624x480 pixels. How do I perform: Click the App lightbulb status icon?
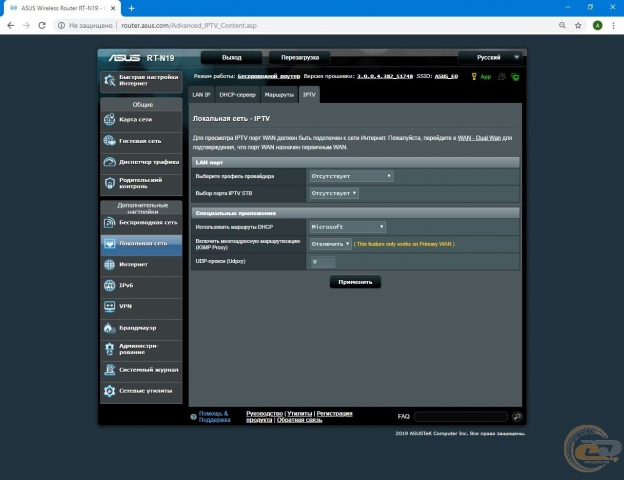474,76
